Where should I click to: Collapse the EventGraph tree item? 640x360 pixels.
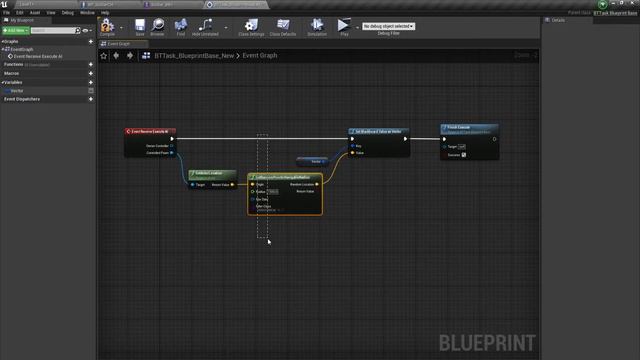3,49
